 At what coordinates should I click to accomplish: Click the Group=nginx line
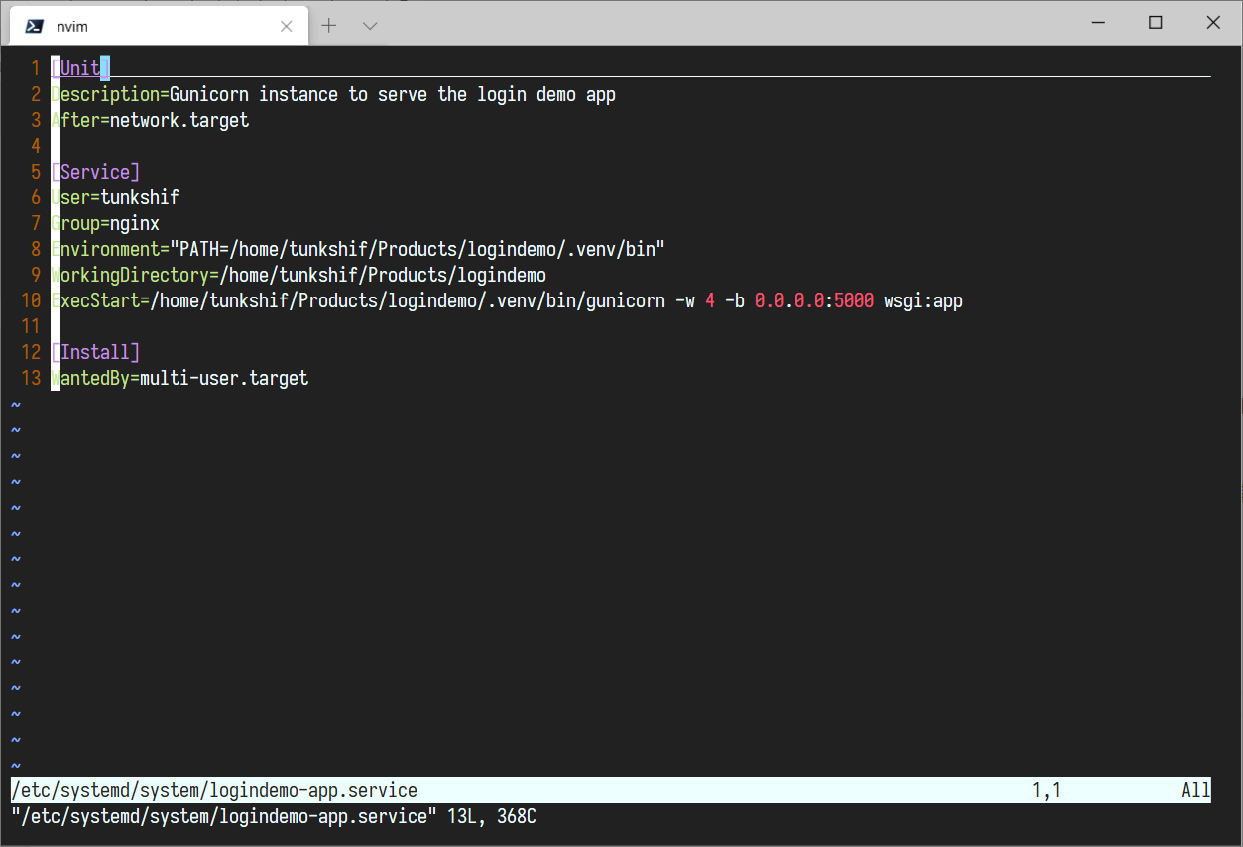pyautogui.click(x=105, y=224)
